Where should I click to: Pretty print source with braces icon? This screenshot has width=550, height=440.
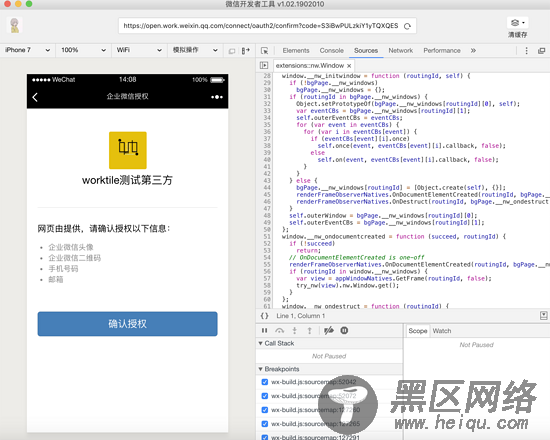(x=264, y=315)
